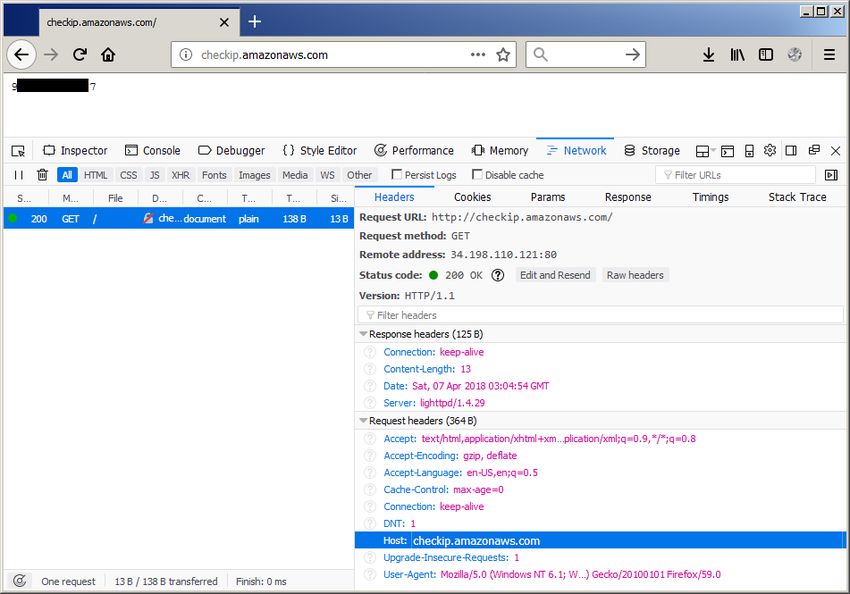Screen dimensions: 850x594
Task: Open the Storage tab
Action: click(652, 151)
